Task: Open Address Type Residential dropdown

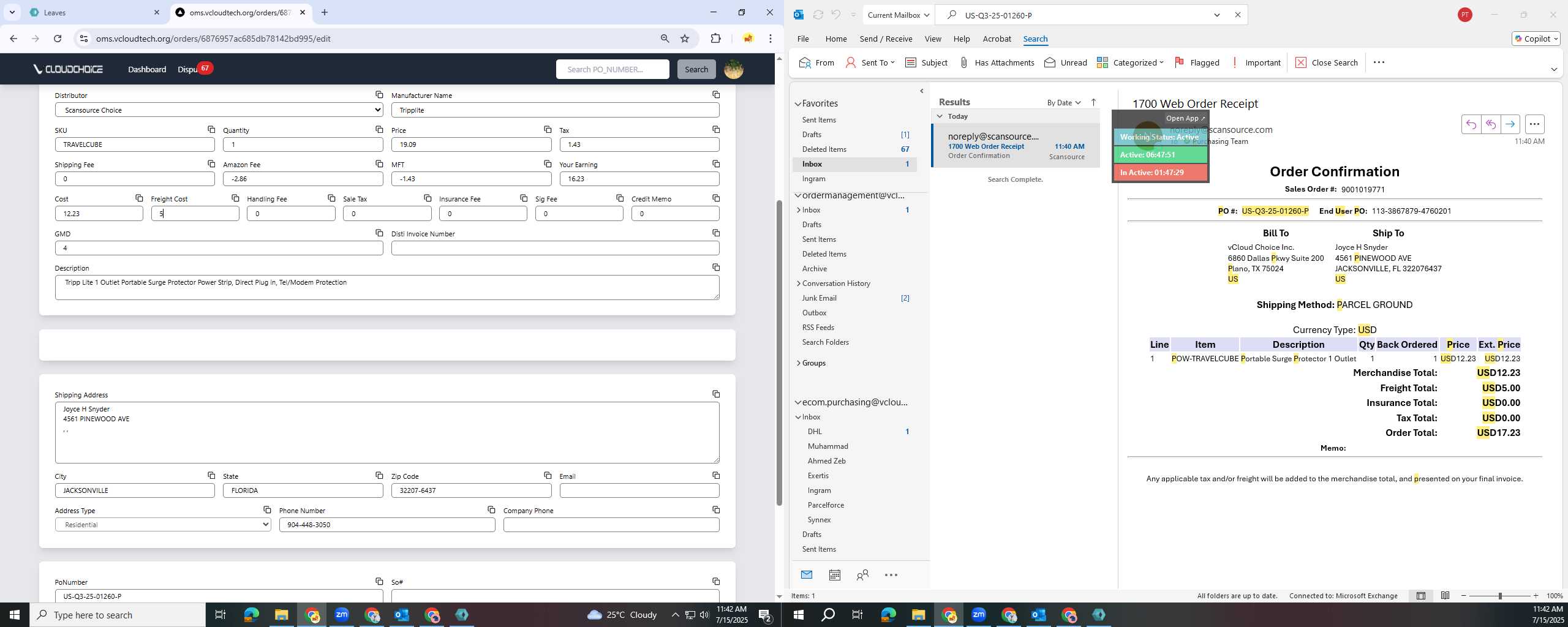Action: (163, 525)
